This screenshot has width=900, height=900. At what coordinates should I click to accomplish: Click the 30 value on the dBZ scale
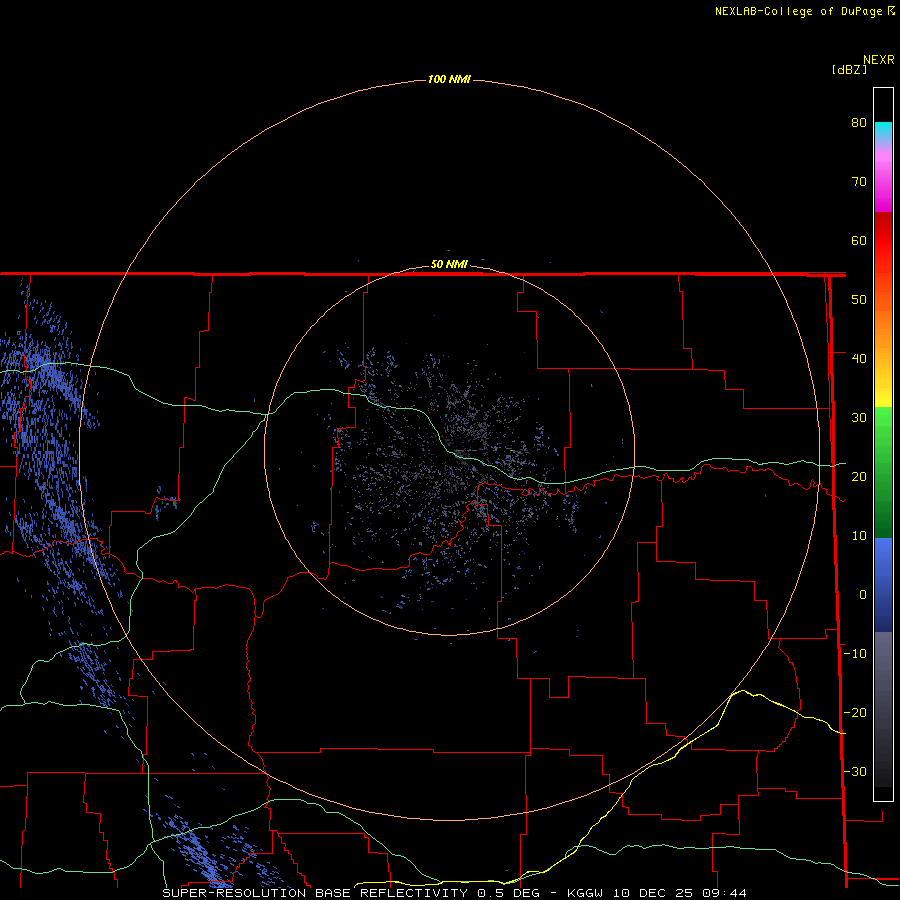859,418
